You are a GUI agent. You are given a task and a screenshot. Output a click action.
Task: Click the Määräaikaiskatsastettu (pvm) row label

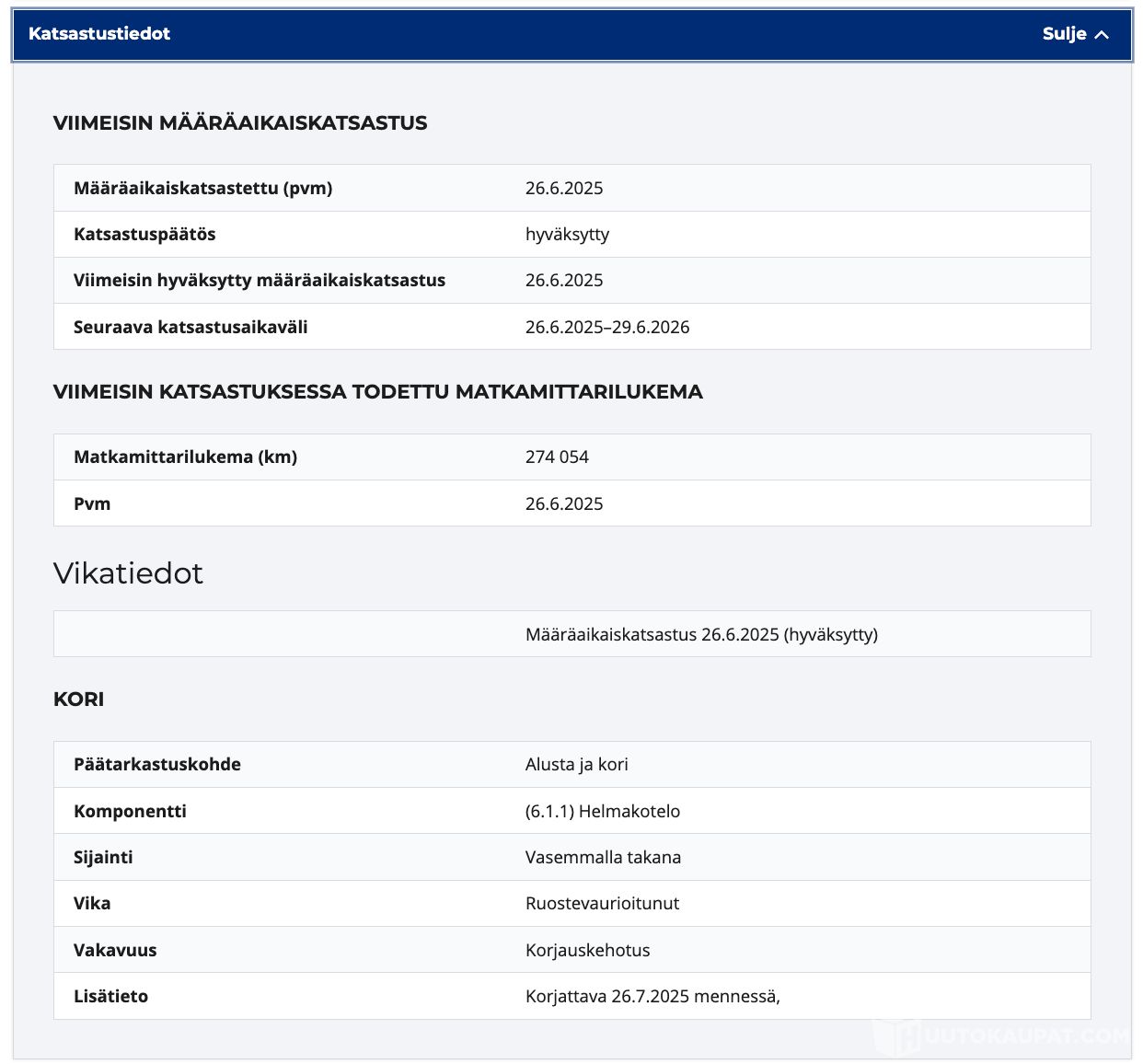click(202, 188)
